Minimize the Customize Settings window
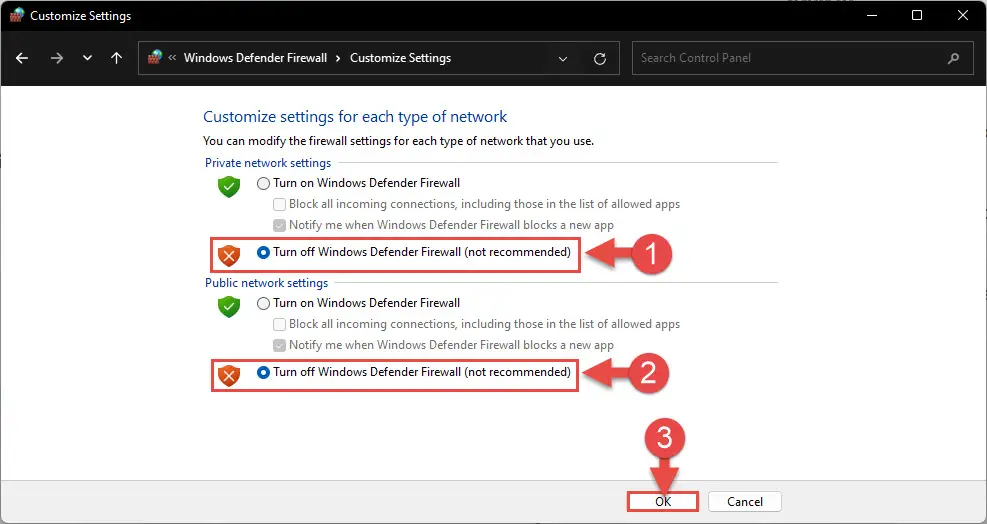The image size is (987, 524). point(872,15)
